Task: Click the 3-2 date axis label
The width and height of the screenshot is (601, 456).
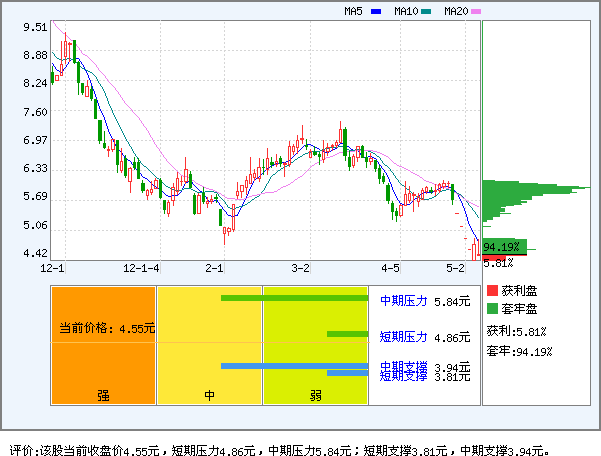Action: click(300, 268)
